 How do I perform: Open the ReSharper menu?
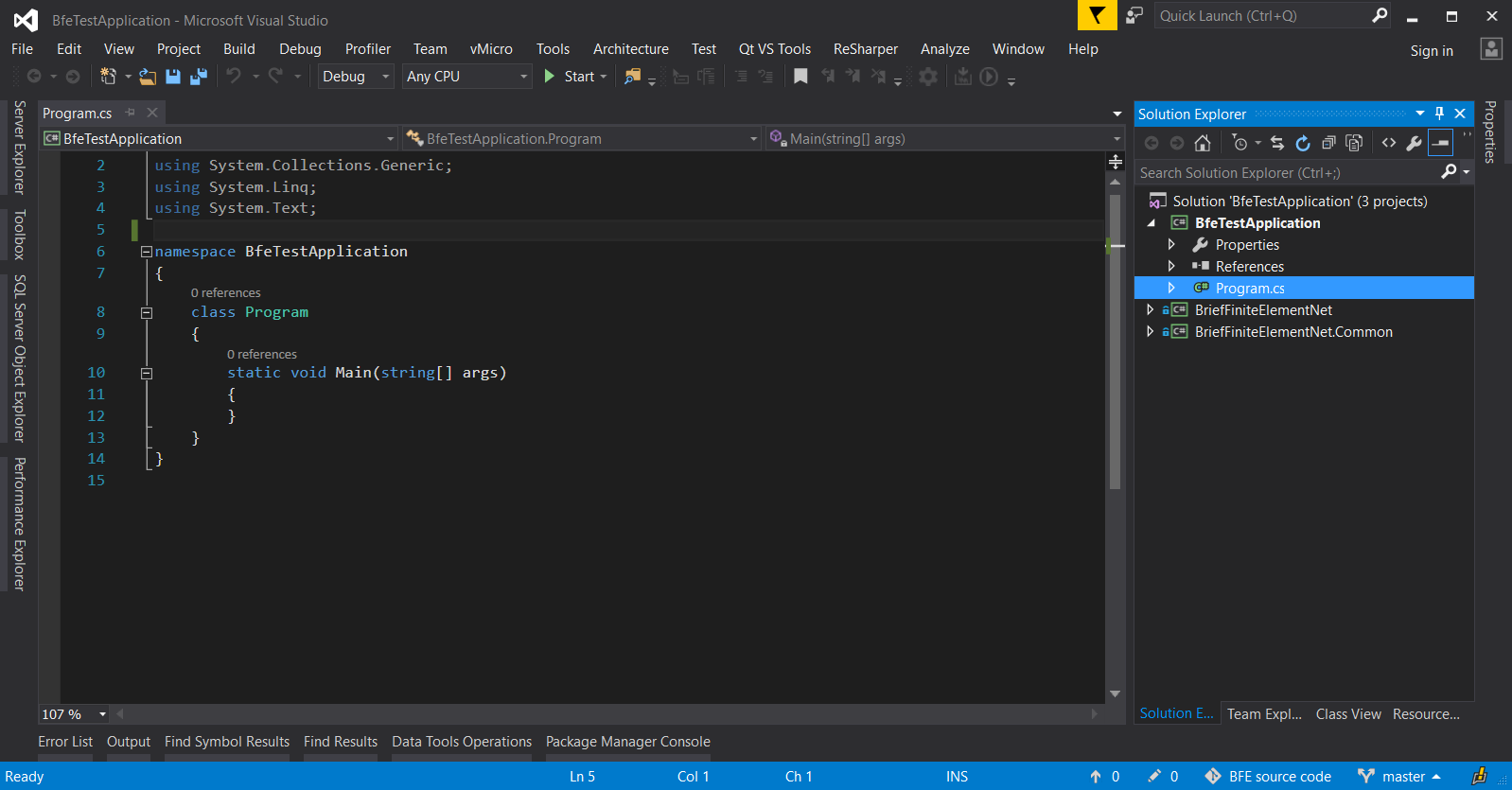tap(865, 49)
